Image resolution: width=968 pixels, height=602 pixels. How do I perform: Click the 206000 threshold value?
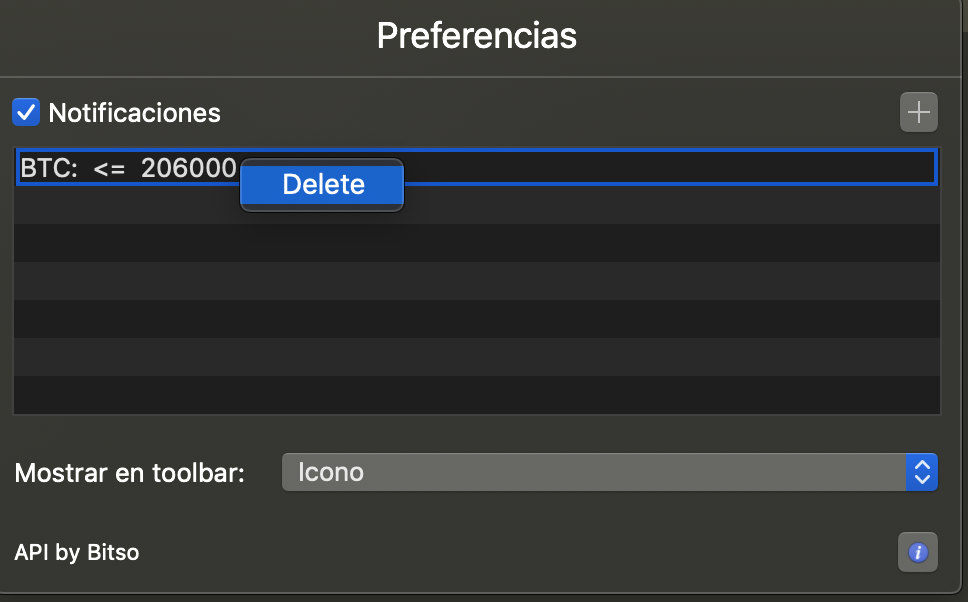[x=188, y=169]
